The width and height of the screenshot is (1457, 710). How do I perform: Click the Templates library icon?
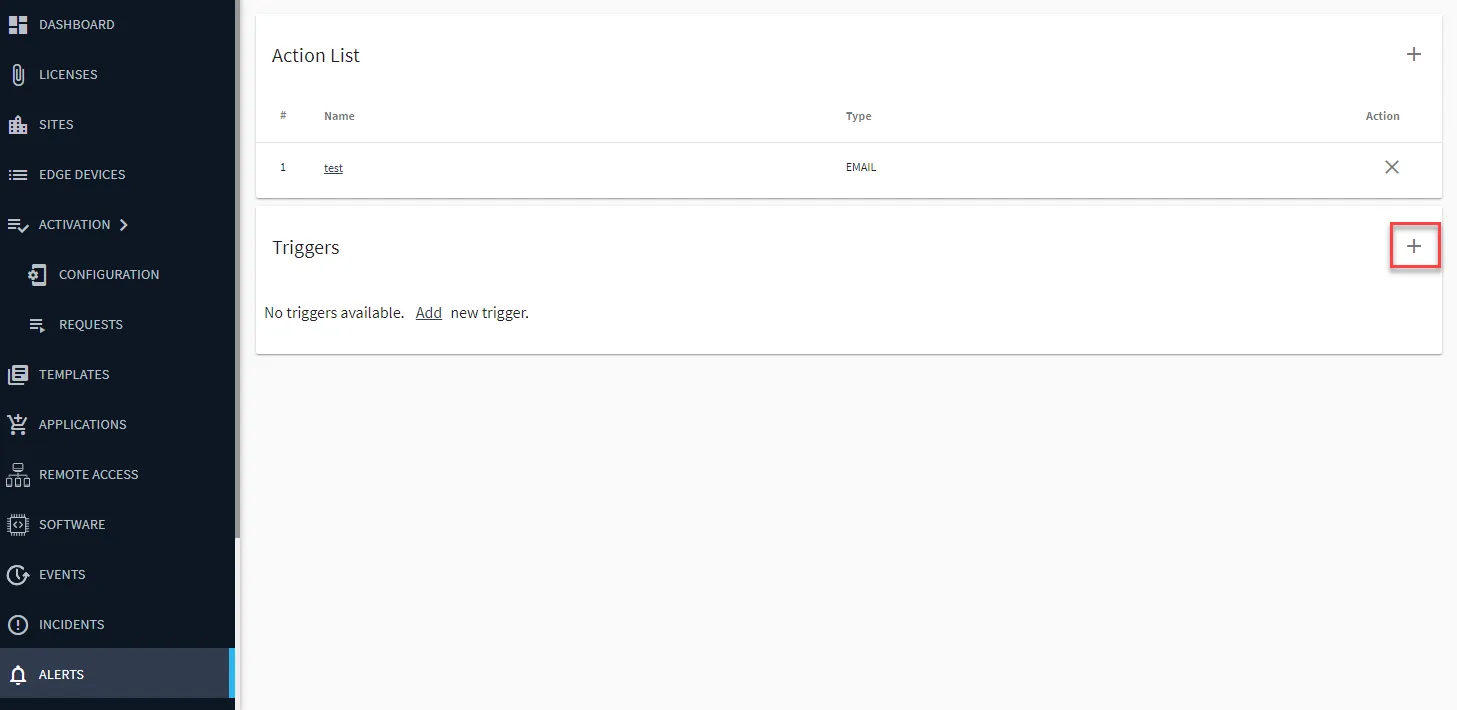(18, 374)
